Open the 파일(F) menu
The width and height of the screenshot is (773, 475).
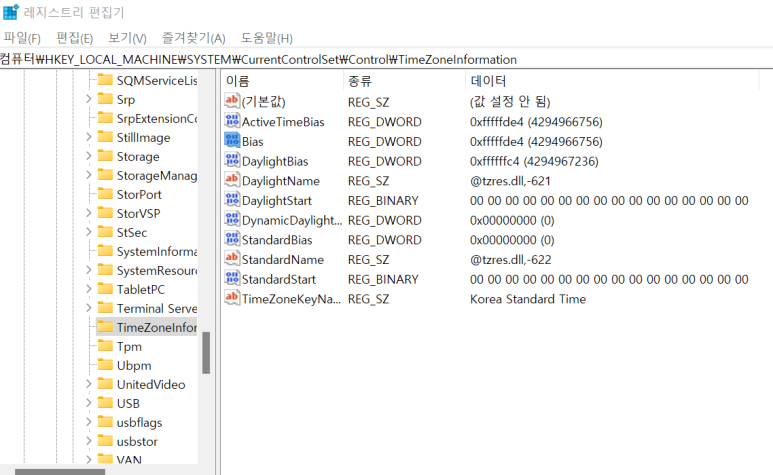(22, 38)
